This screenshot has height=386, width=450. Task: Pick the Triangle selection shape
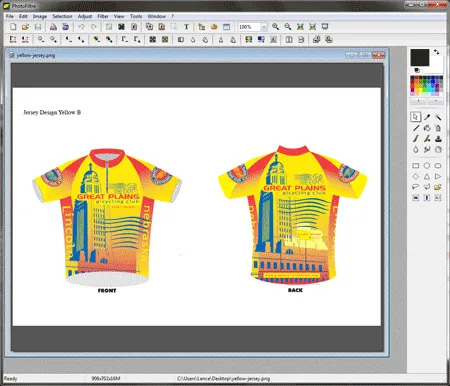[x=427, y=176]
